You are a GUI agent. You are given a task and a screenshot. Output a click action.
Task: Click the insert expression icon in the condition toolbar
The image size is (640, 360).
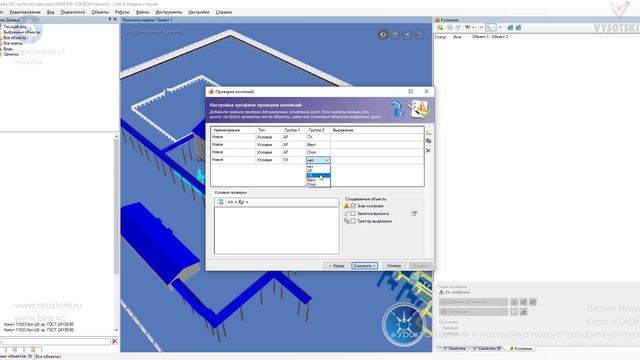[x=221, y=202]
